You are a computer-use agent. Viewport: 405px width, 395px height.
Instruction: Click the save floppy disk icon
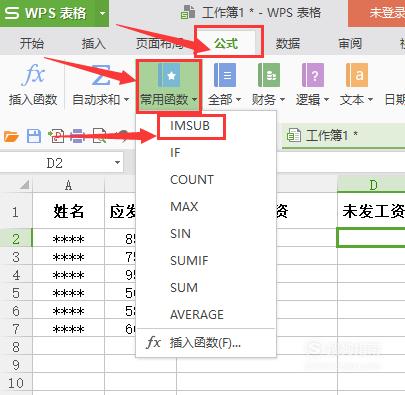[x=34, y=136]
